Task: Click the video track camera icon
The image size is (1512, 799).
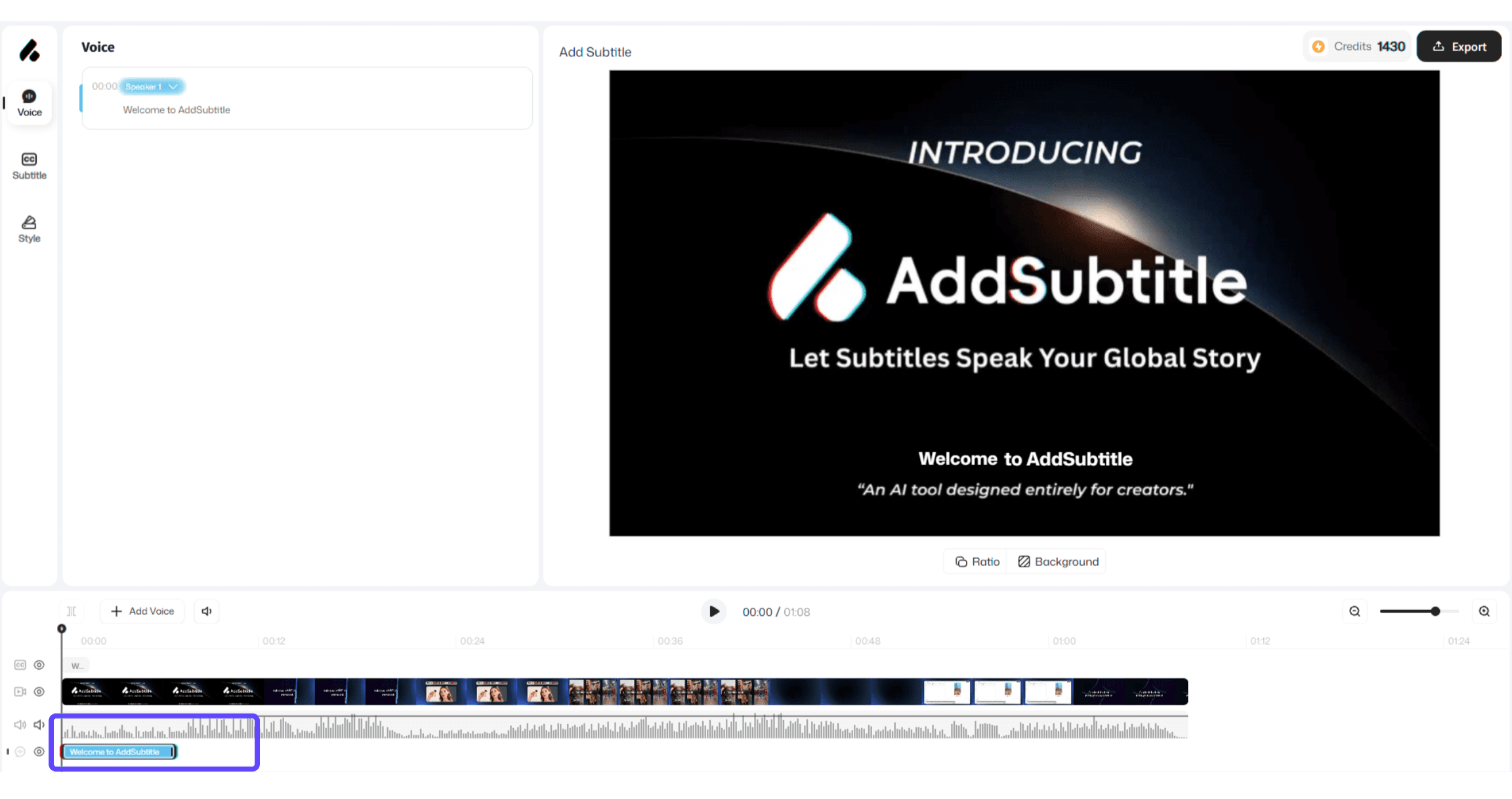Action: [20, 691]
